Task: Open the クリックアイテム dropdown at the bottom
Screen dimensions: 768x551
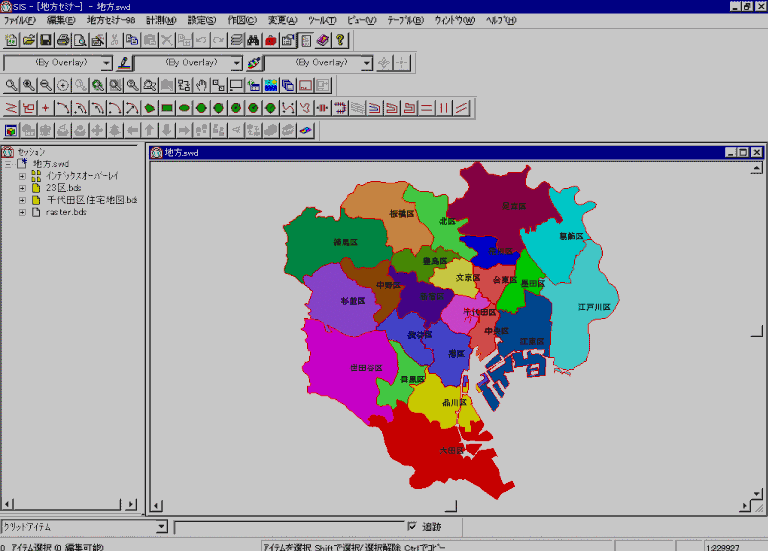Action: click(x=162, y=527)
